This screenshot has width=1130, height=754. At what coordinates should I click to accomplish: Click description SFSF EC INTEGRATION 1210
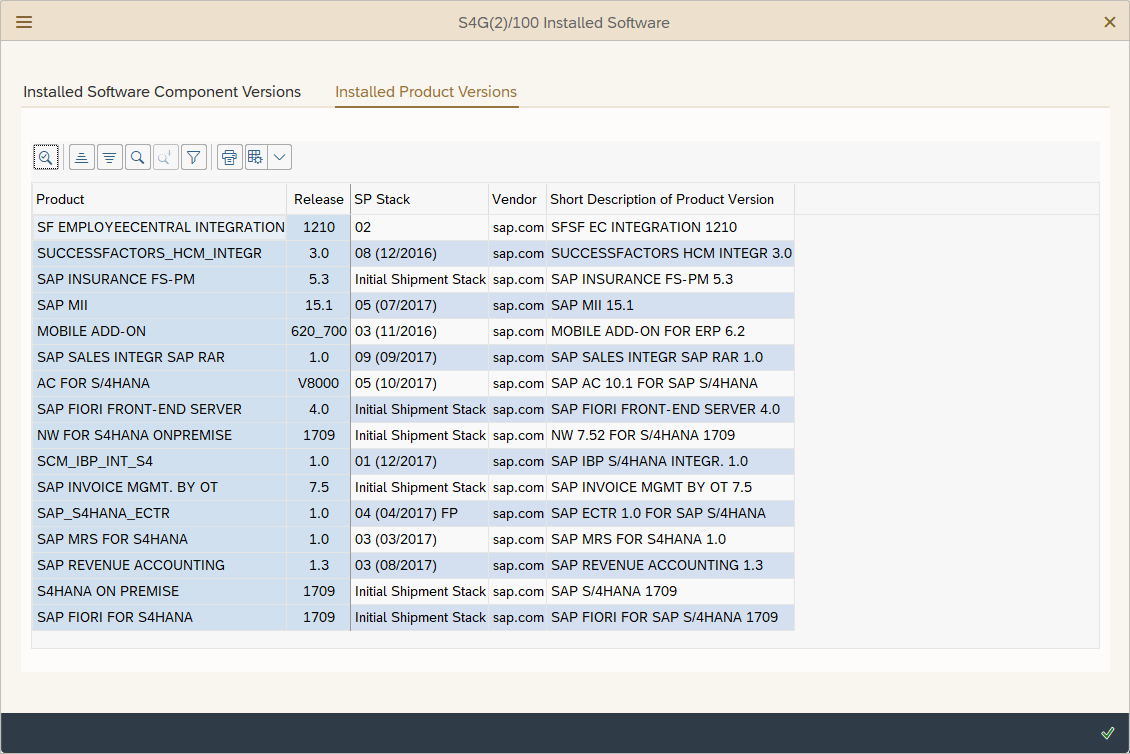[670, 227]
